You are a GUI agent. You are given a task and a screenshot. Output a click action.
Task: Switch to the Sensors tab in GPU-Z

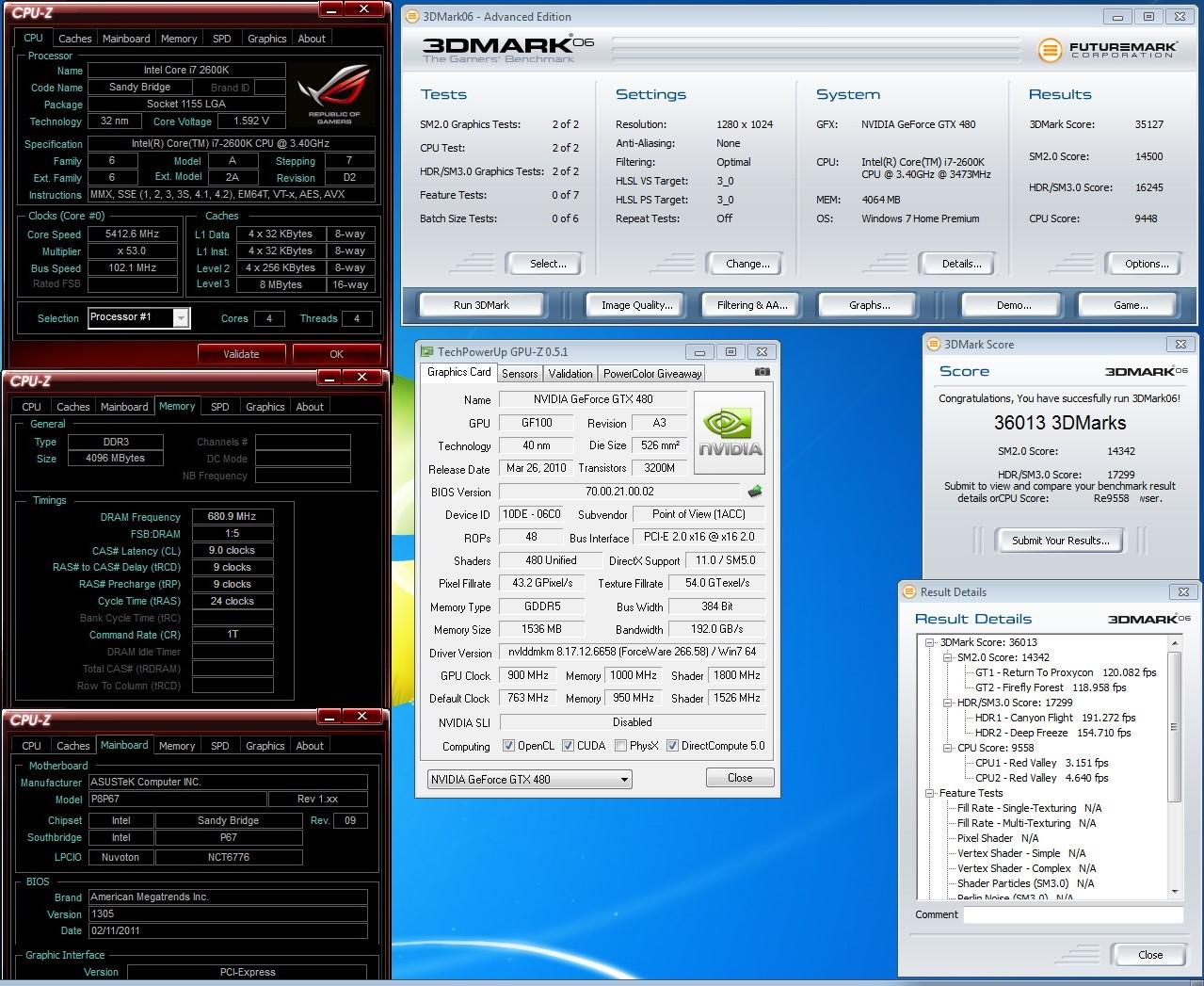click(520, 373)
